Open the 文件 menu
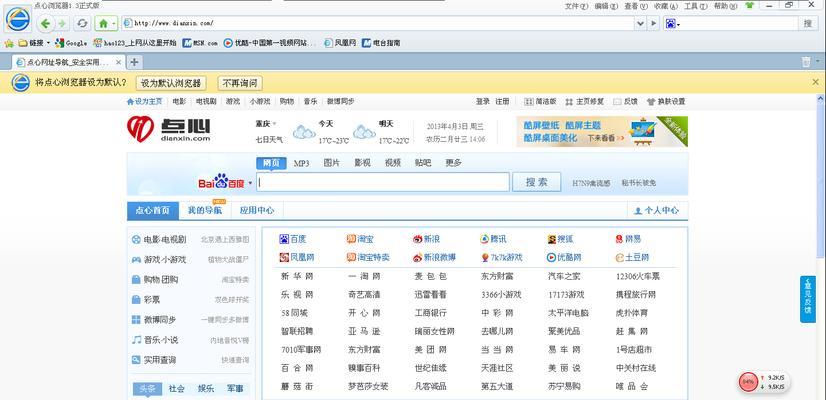 576,6
